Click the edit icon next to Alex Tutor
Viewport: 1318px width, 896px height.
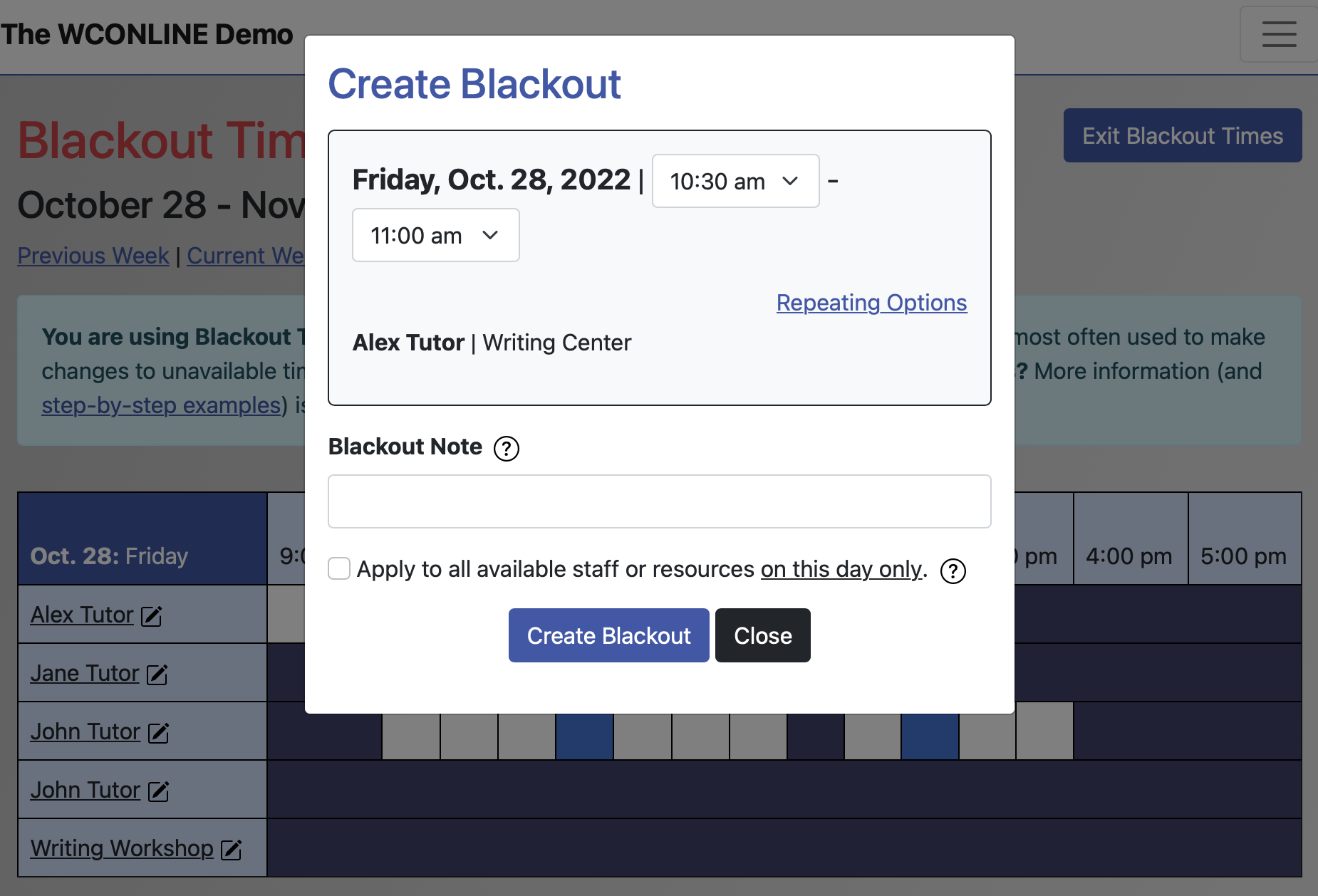pos(152,616)
